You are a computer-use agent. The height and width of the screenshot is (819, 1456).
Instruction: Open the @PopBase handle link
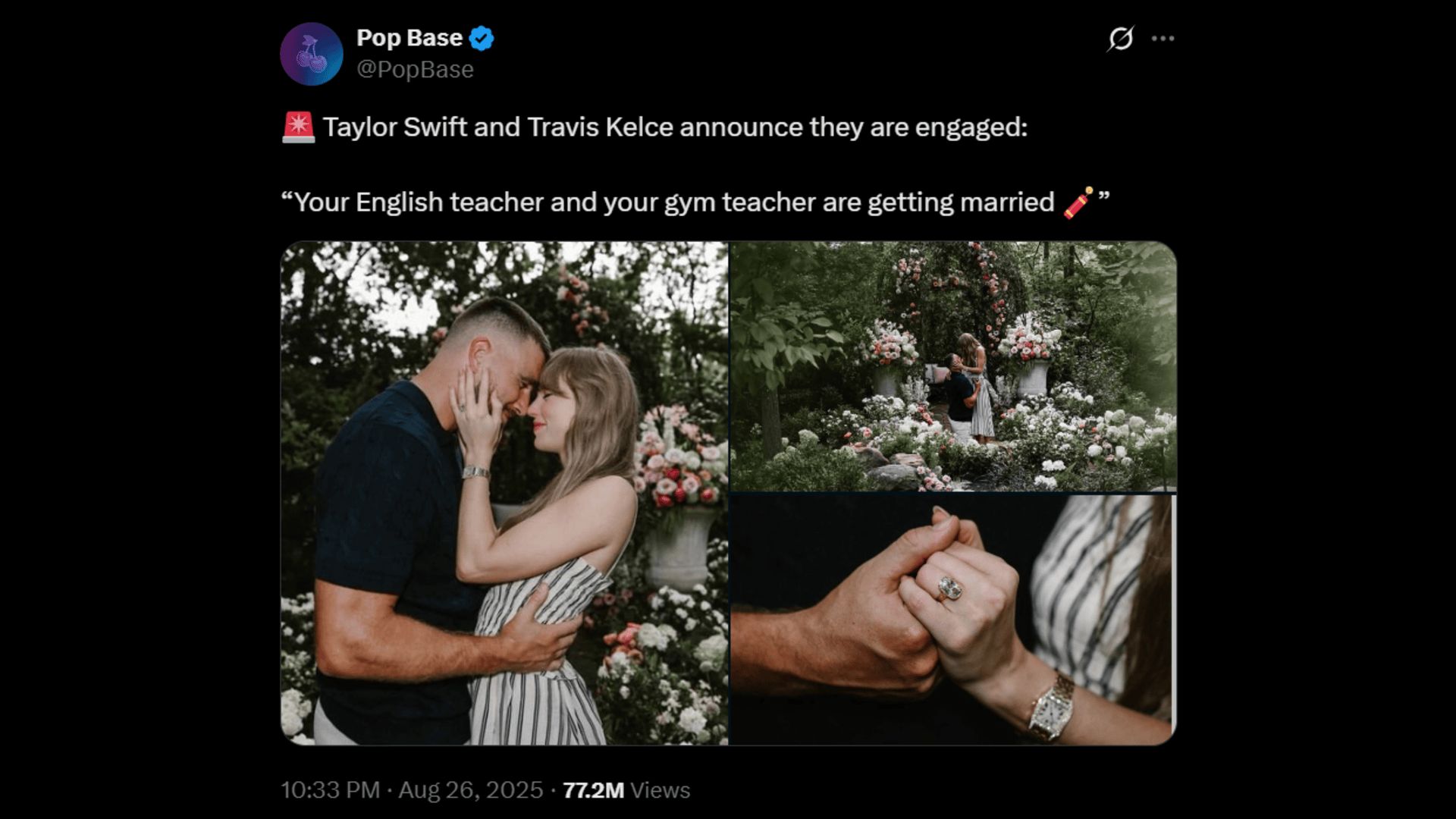[415, 69]
